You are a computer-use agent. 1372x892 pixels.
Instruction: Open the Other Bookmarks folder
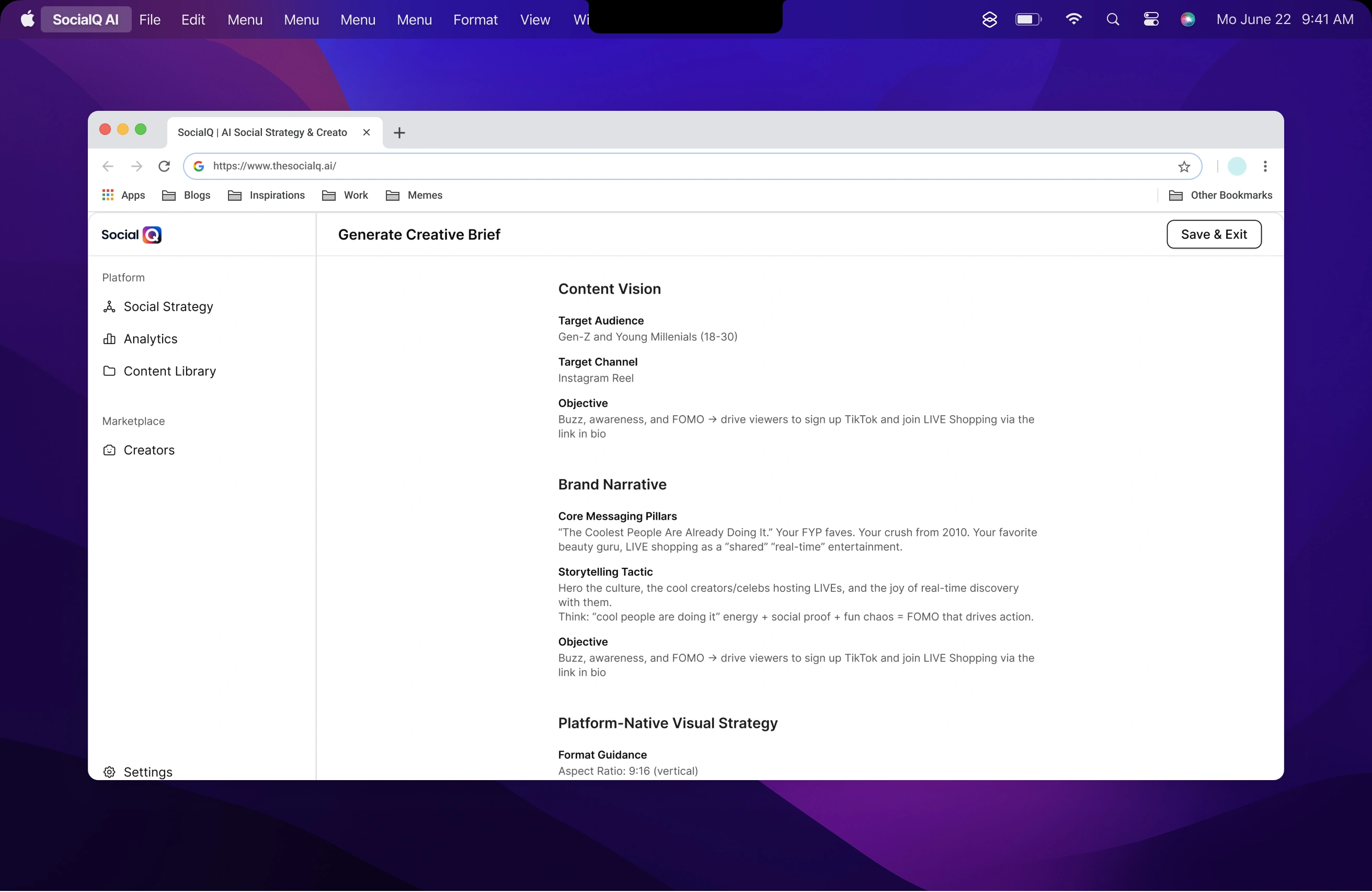(x=1220, y=196)
